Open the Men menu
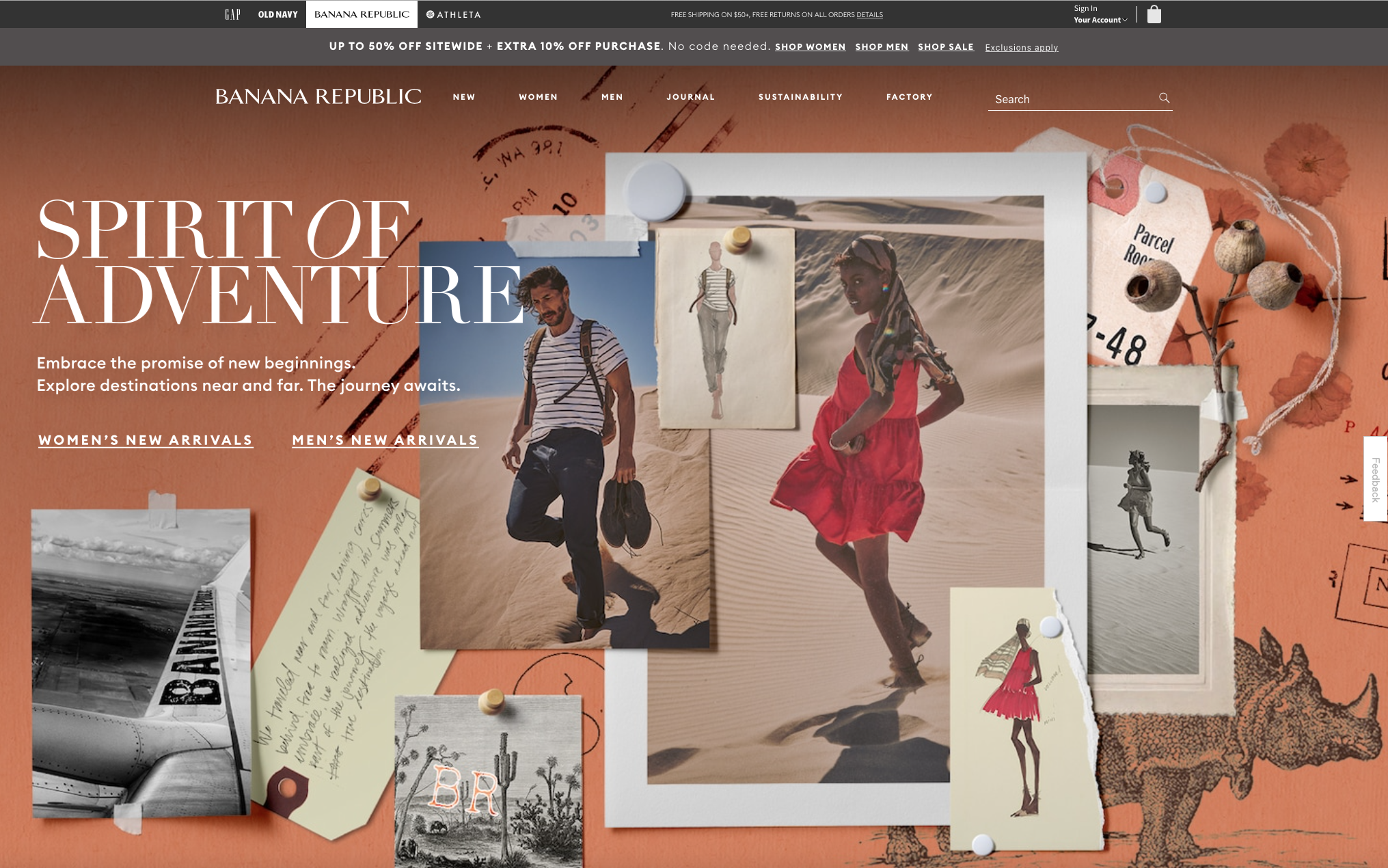1388x868 pixels. (612, 97)
